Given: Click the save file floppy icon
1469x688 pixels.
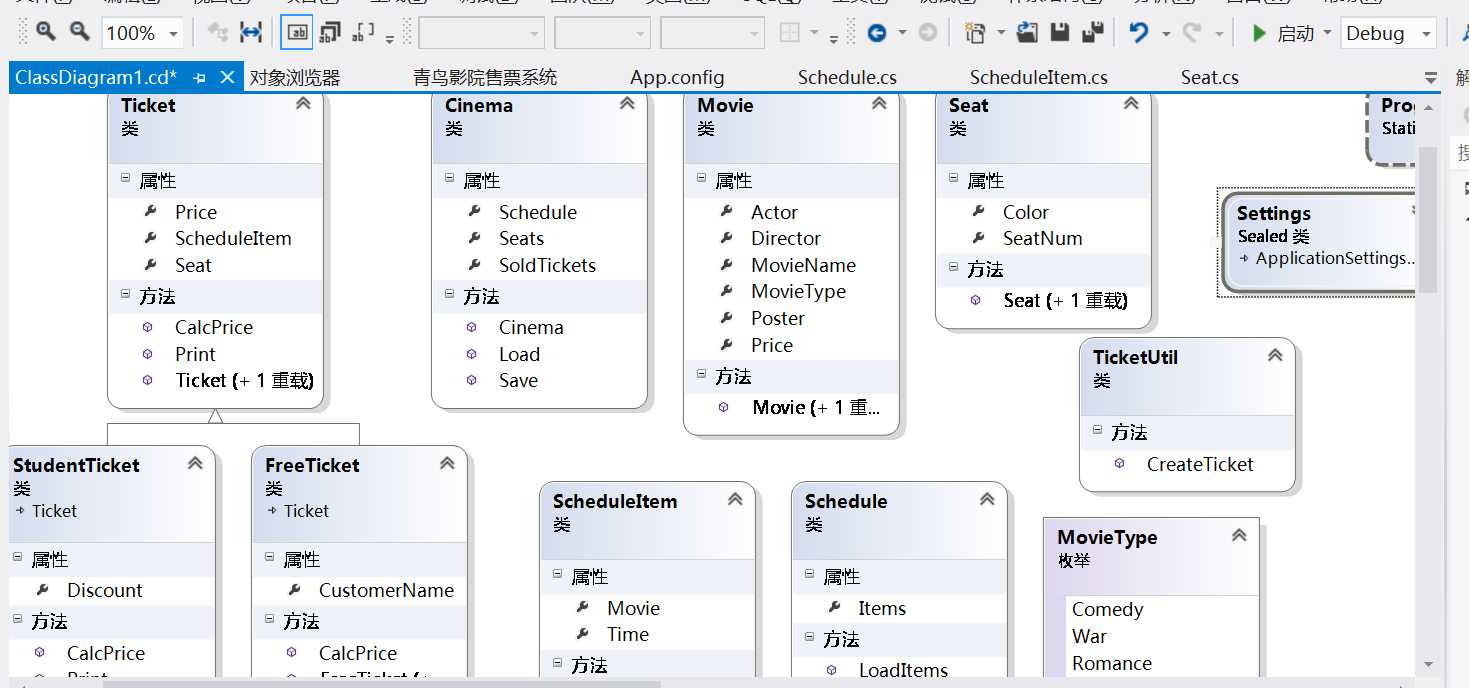Looking at the screenshot, I should click(x=1060, y=33).
